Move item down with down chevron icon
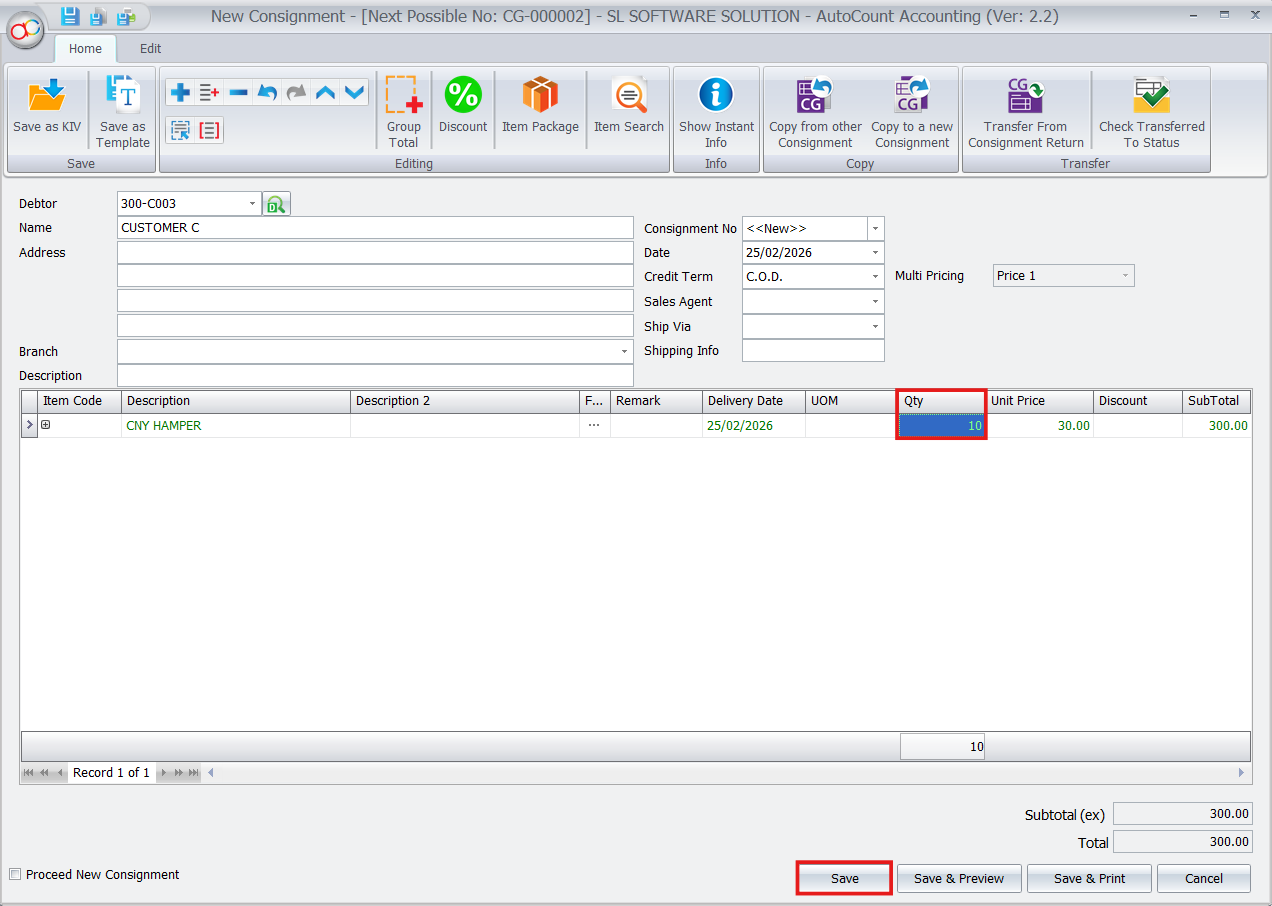This screenshot has width=1272, height=906. pos(354,91)
